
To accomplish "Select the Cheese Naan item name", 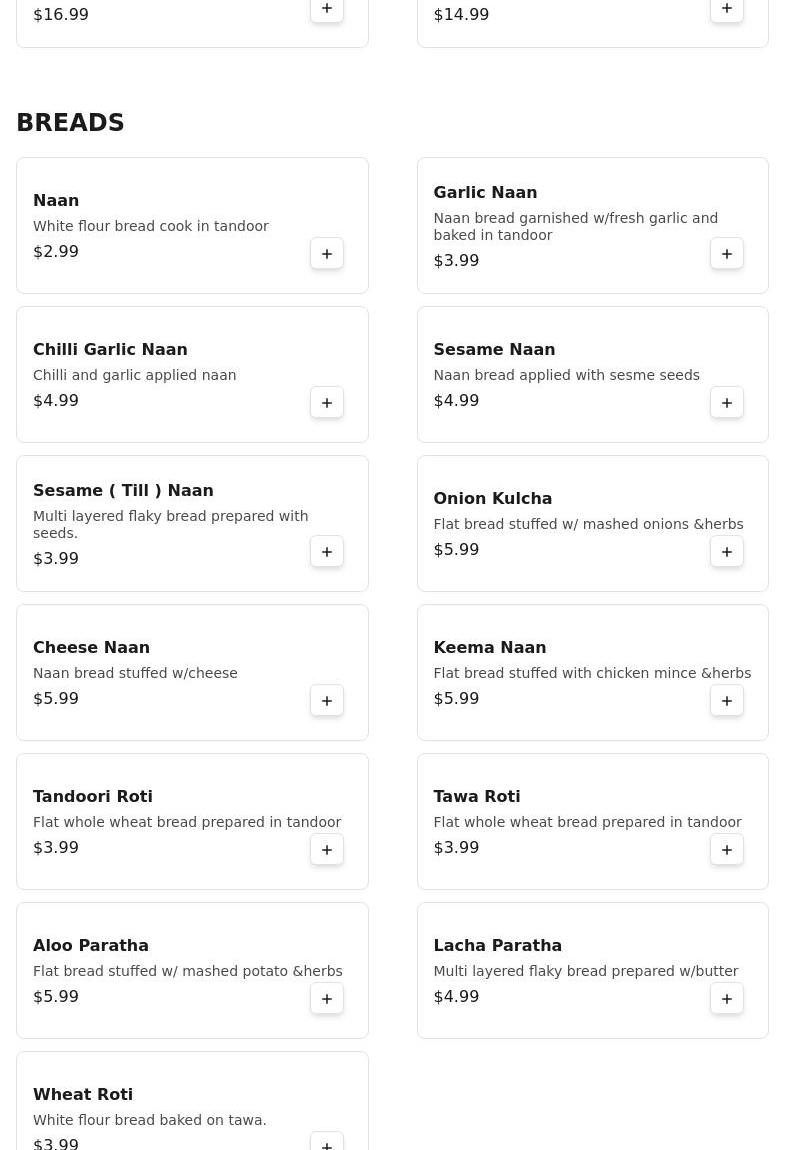I will tap(91, 647).
